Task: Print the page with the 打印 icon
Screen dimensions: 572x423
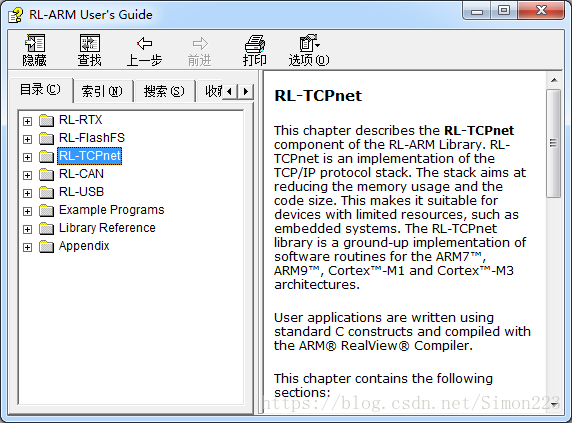Action: point(255,44)
